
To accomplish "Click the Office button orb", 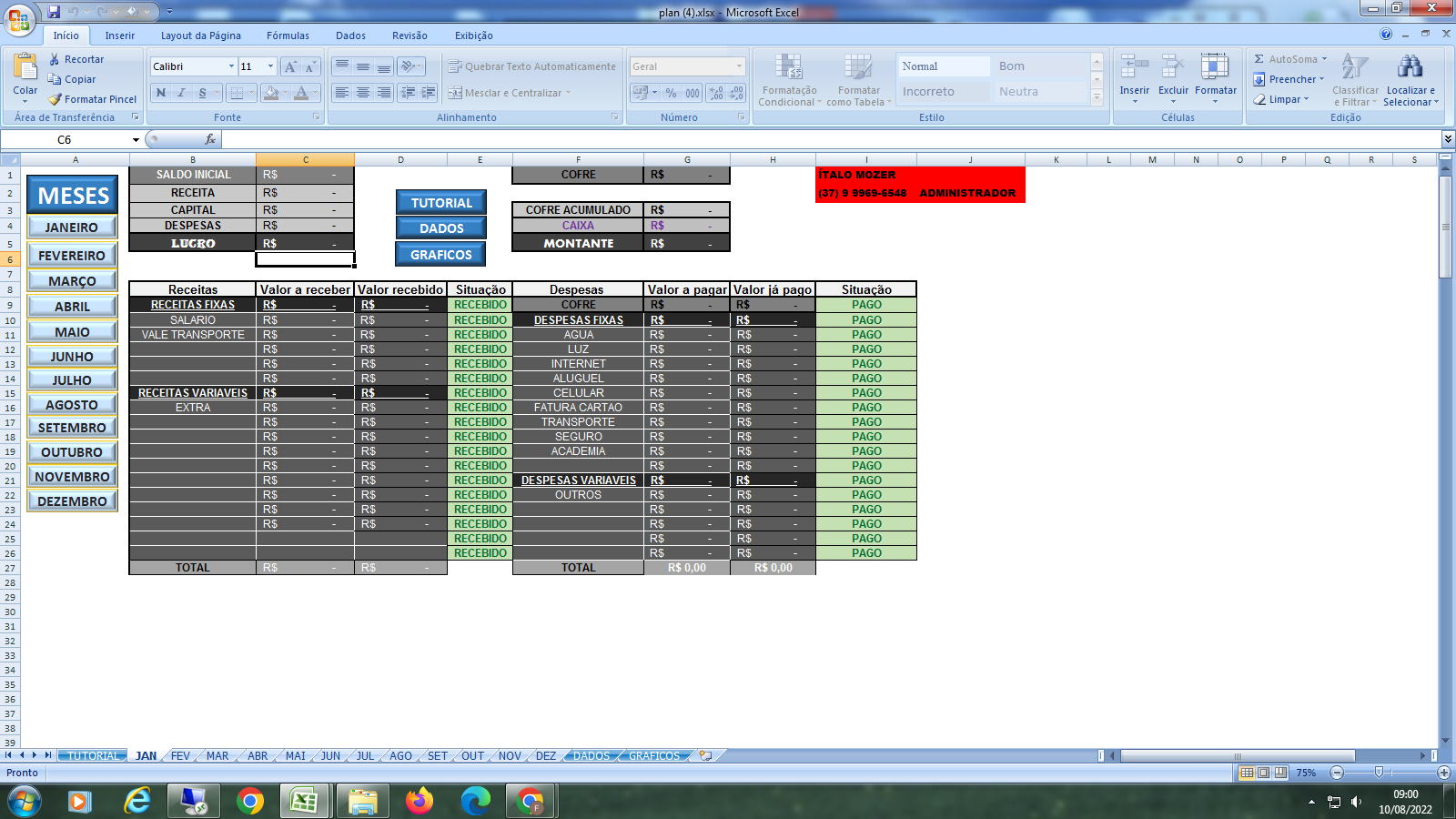I will tap(18, 20).
